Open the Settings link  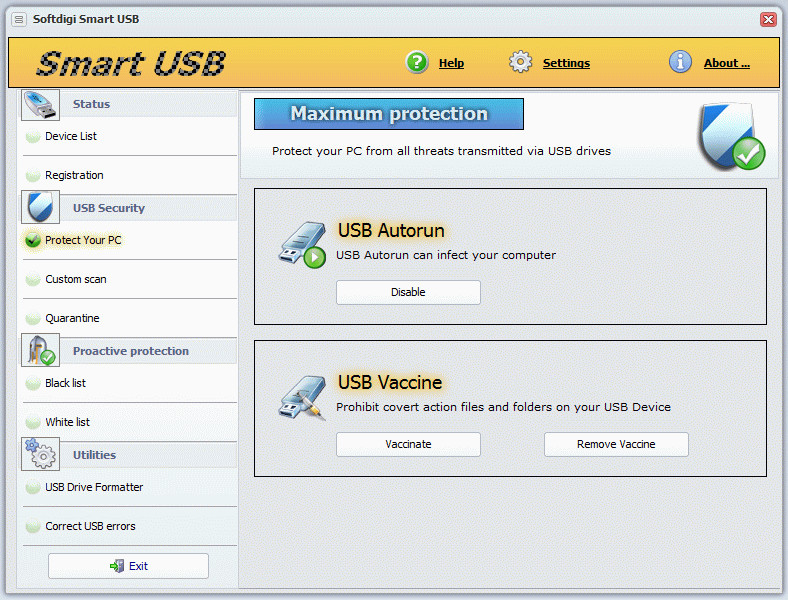tap(566, 63)
